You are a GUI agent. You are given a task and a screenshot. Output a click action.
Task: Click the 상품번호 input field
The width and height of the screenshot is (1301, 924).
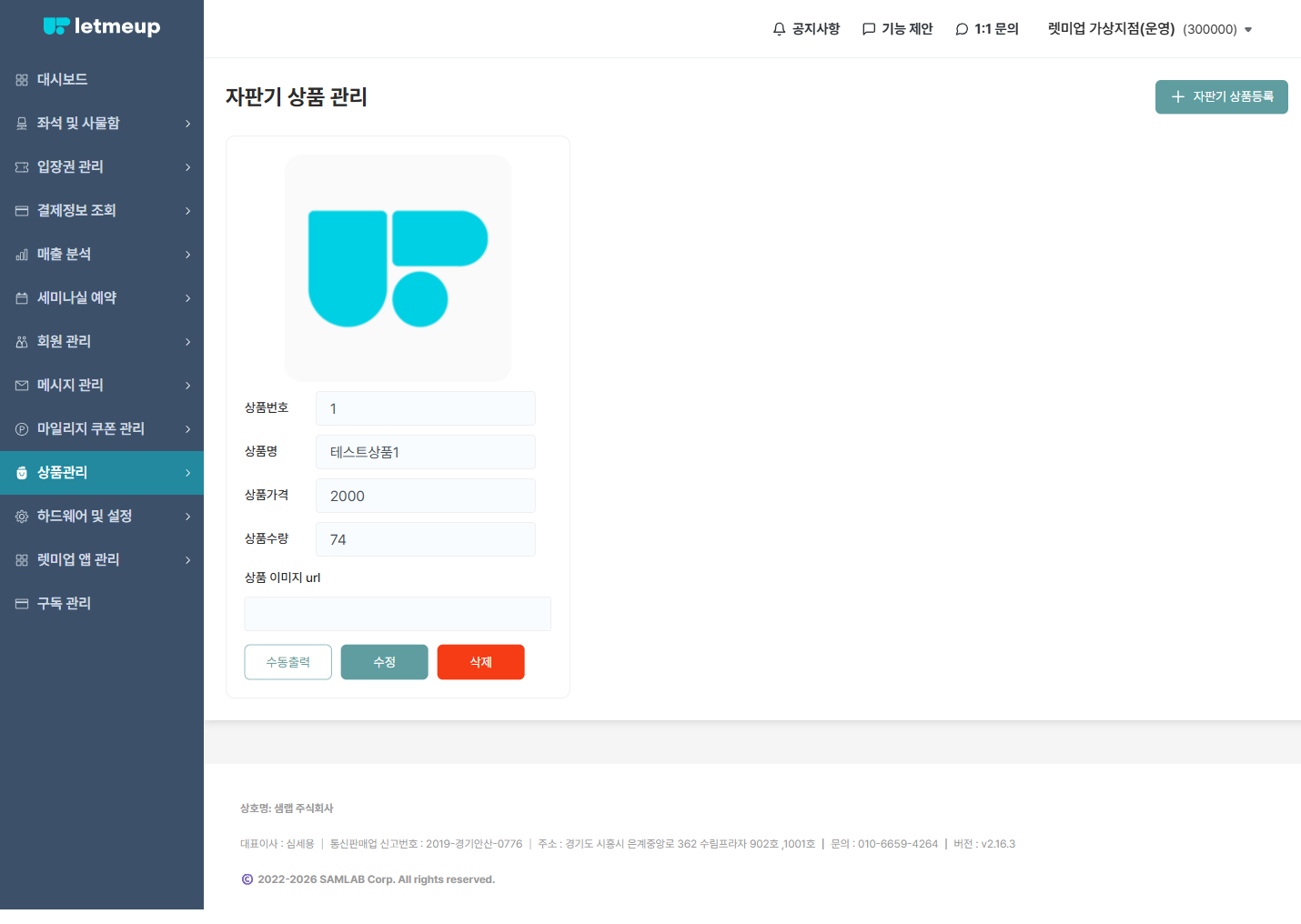pos(426,408)
